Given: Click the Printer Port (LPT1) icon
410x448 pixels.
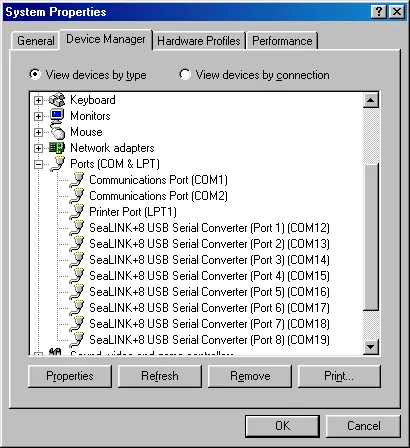Looking at the screenshot, I should tap(77, 212).
